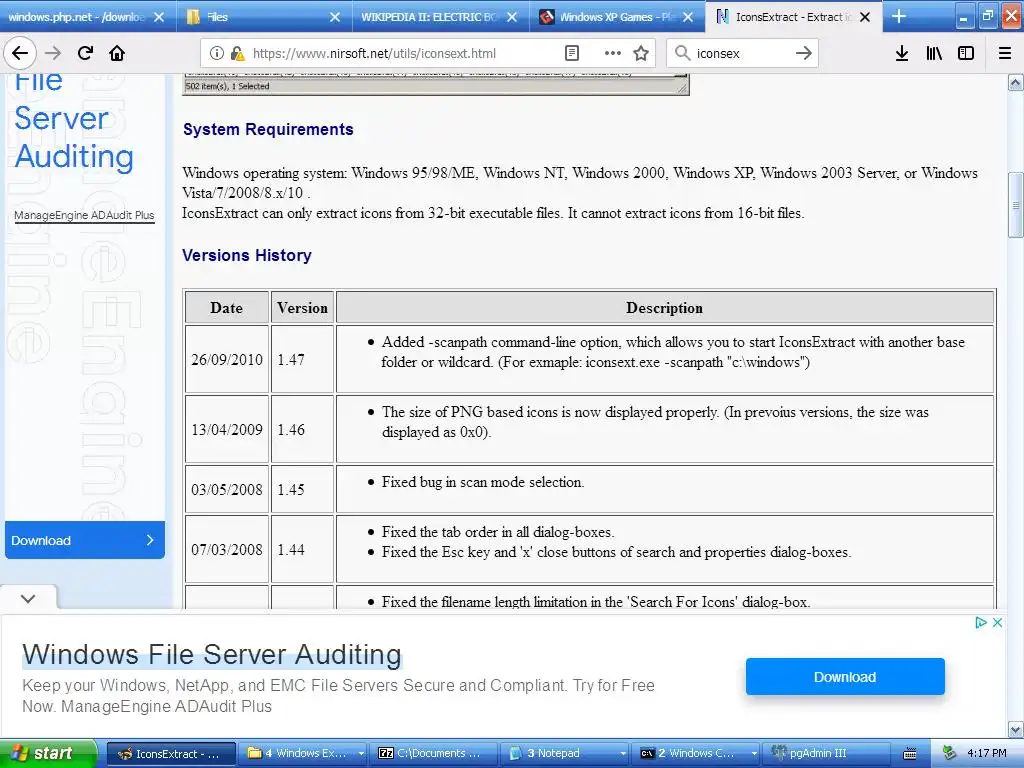Go back to the previous page
Screen dimensions: 1024x768
point(20,53)
